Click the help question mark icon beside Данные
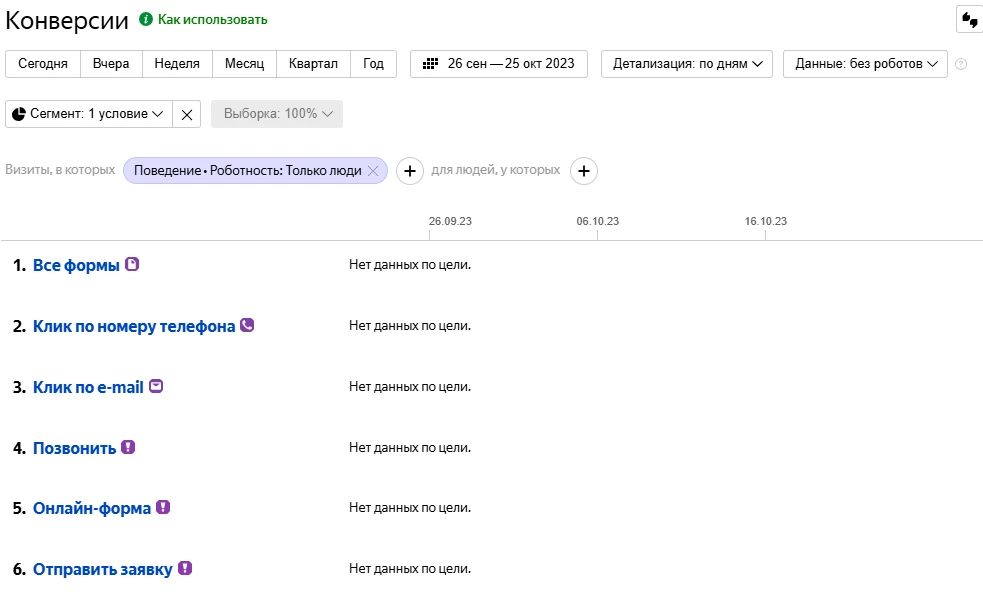 coord(960,64)
